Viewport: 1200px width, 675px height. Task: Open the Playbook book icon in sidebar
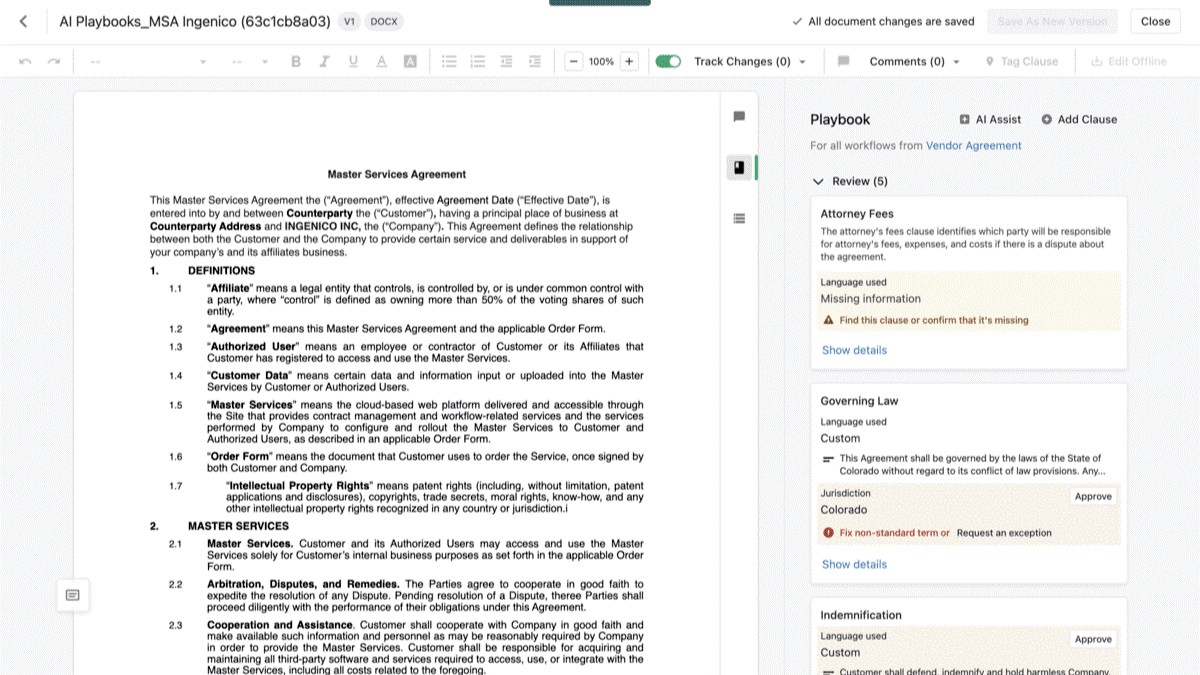click(x=738, y=167)
